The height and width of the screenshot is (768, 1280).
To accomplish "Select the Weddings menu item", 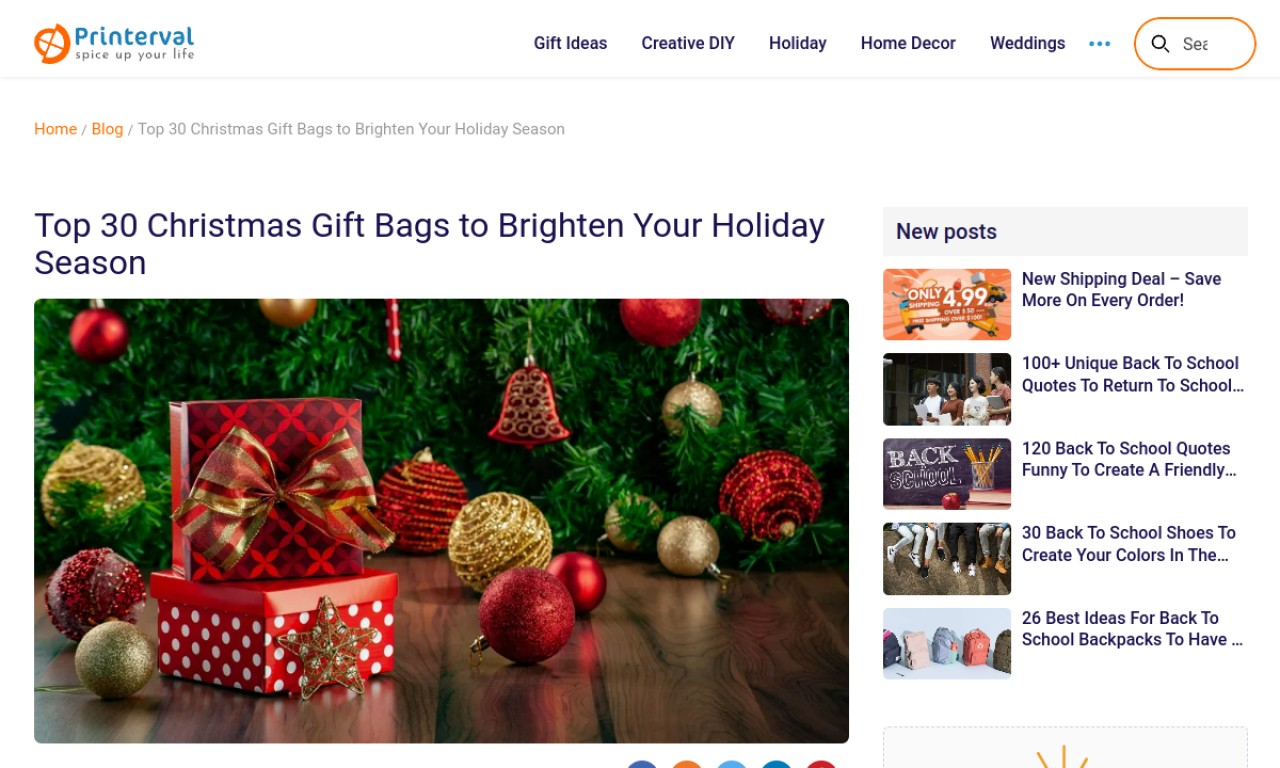I will [x=1027, y=43].
